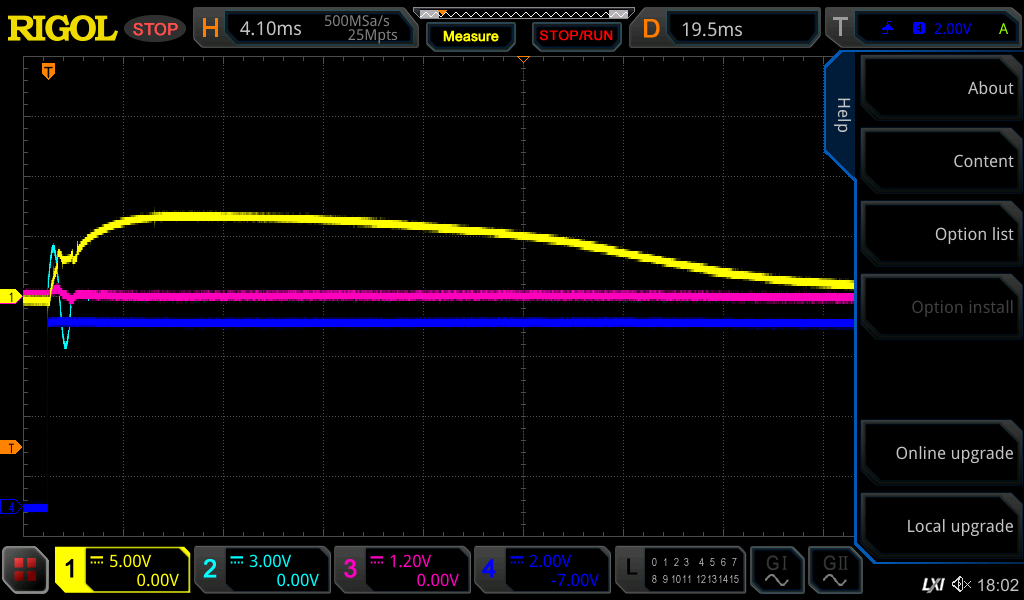Collapse the Help side panel tab
This screenshot has height=600, width=1024.
tap(841, 115)
